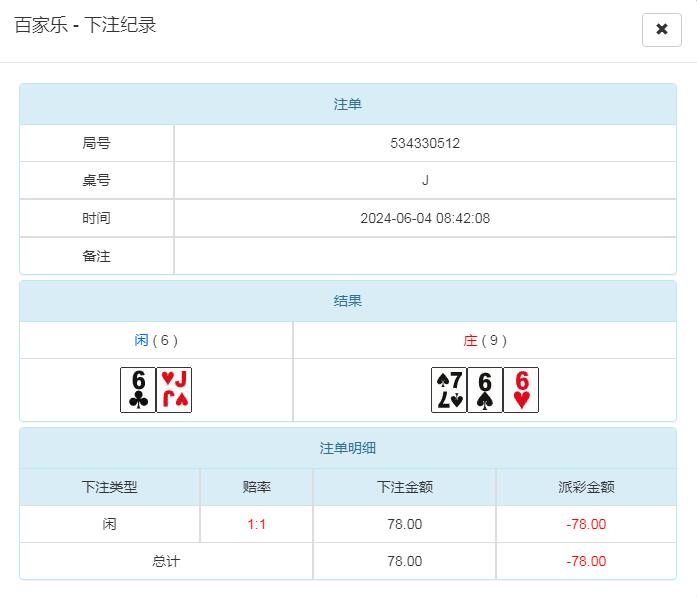Click the 注单 section header
Viewport: 697px width, 597px height.
click(x=348, y=104)
